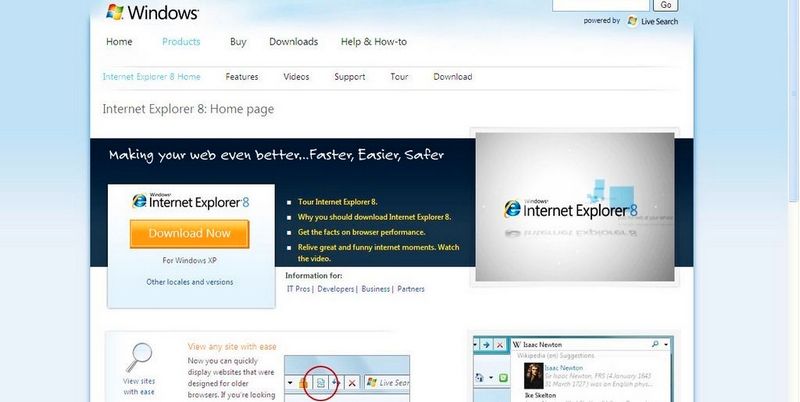Click the orange Download Now button
Image resolution: width=800 pixels, height=402 pixels.
point(189,234)
